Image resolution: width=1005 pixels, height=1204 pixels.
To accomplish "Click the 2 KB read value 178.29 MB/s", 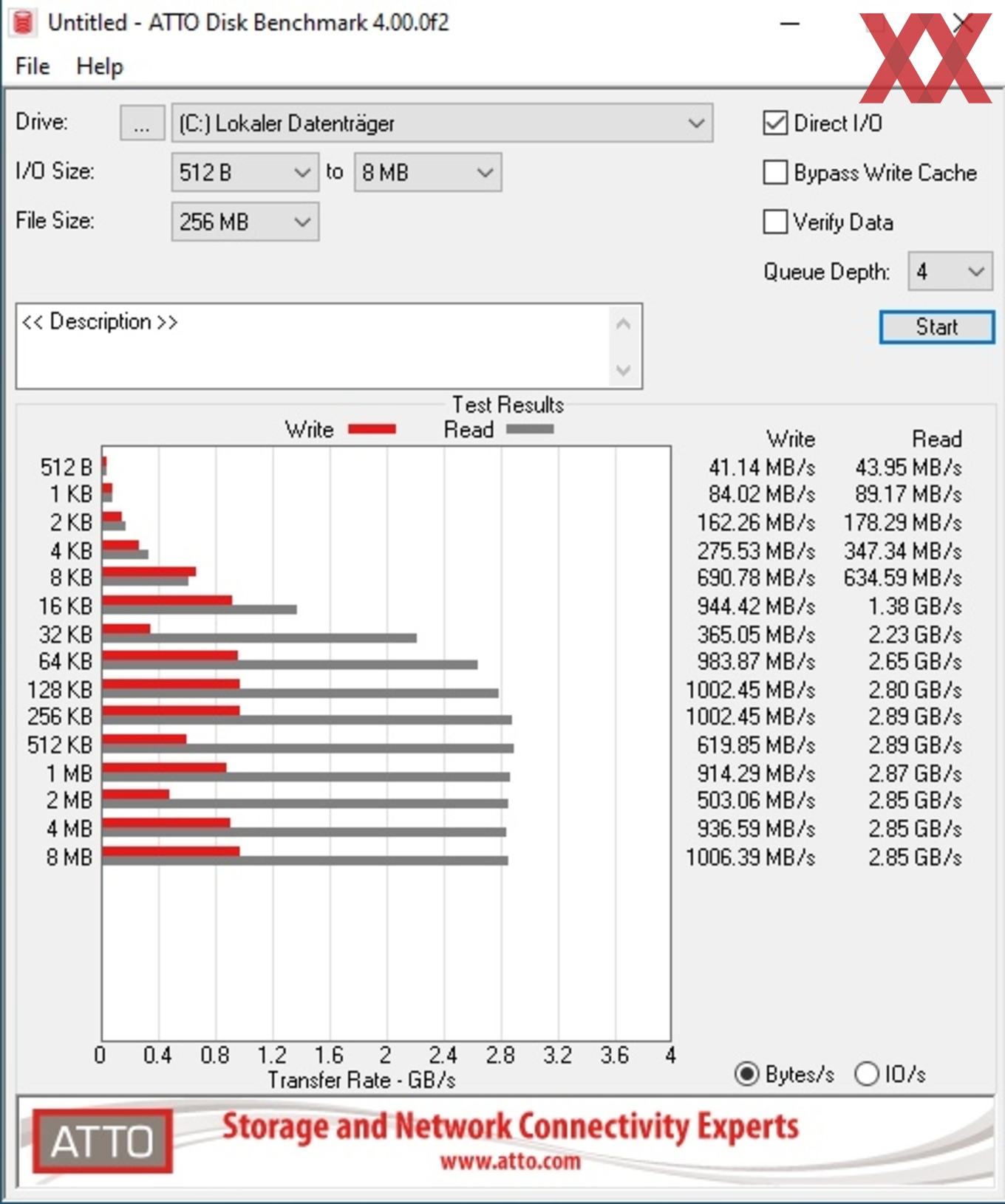I will [903, 522].
